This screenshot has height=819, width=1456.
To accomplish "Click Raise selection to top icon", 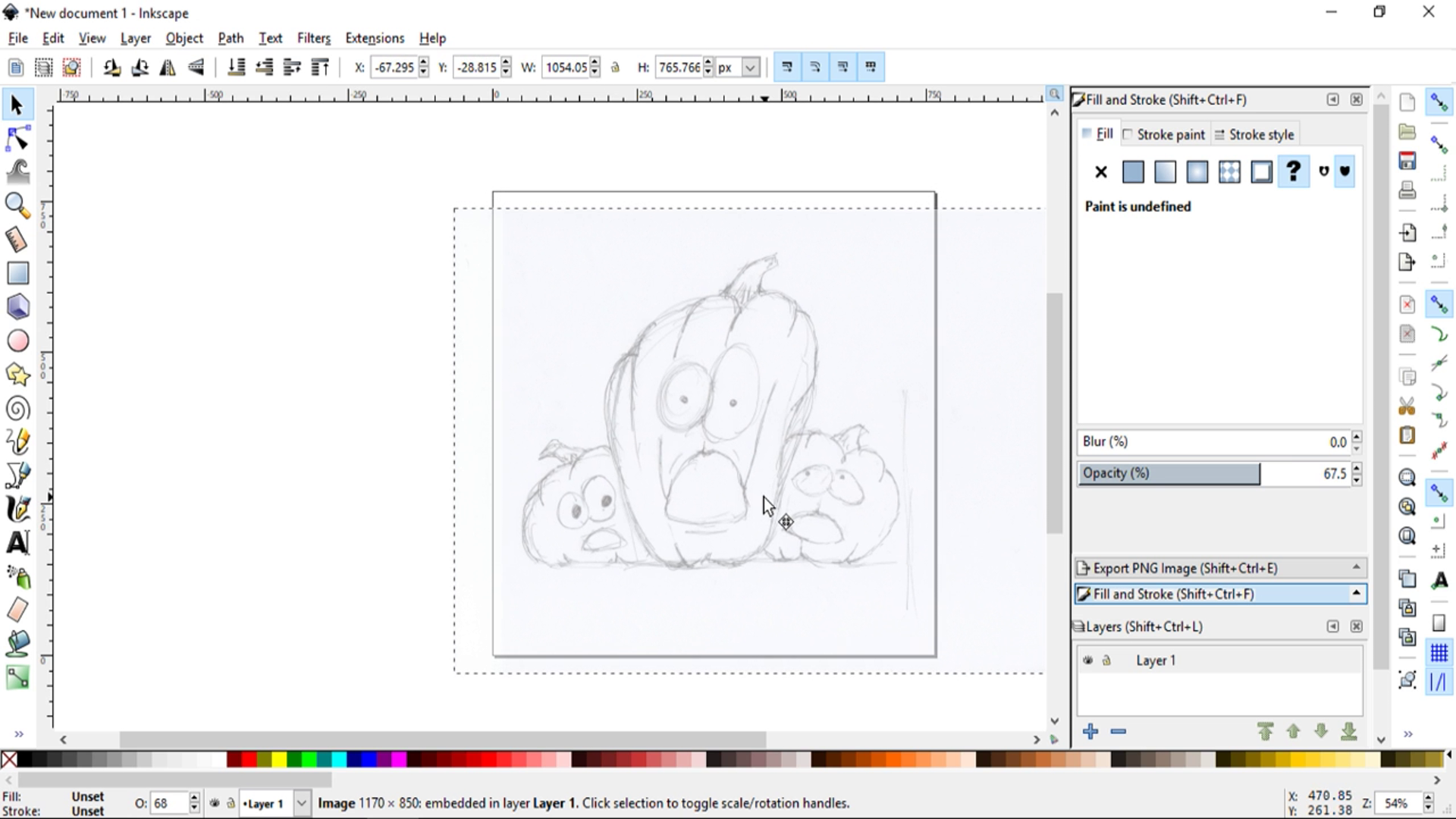I will pos(320,67).
